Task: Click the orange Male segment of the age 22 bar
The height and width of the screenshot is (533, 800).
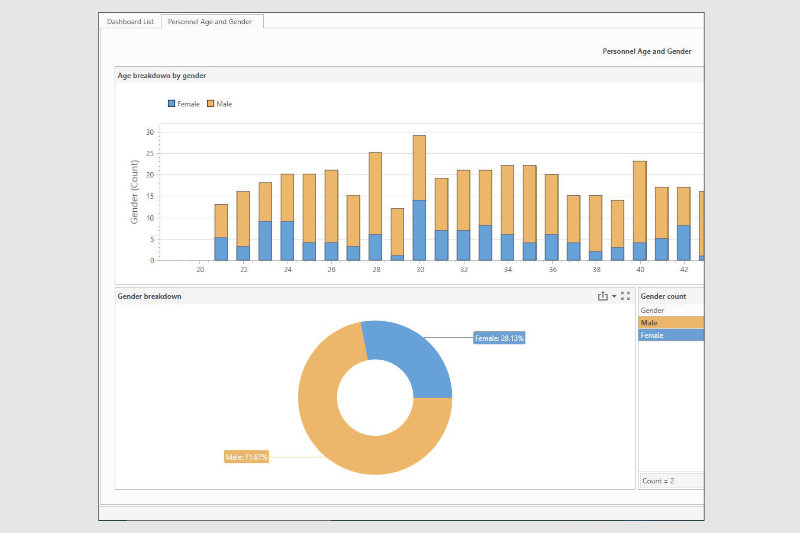Action: tap(243, 219)
